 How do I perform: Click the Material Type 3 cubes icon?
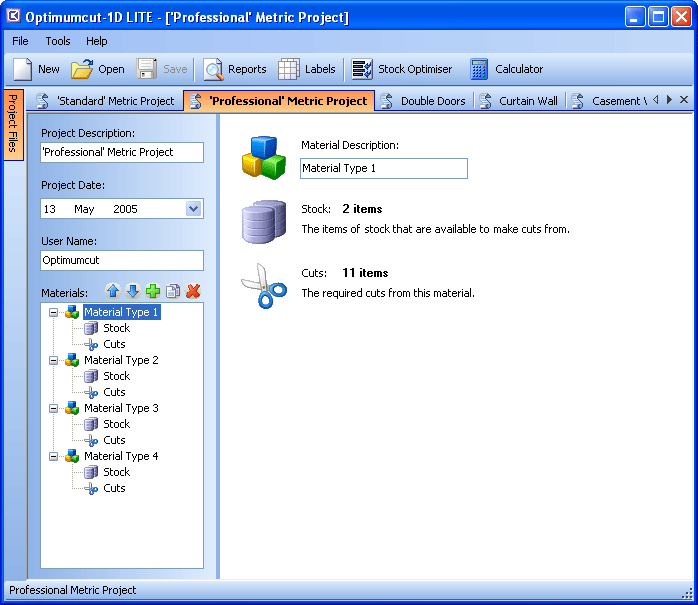(72, 408)
